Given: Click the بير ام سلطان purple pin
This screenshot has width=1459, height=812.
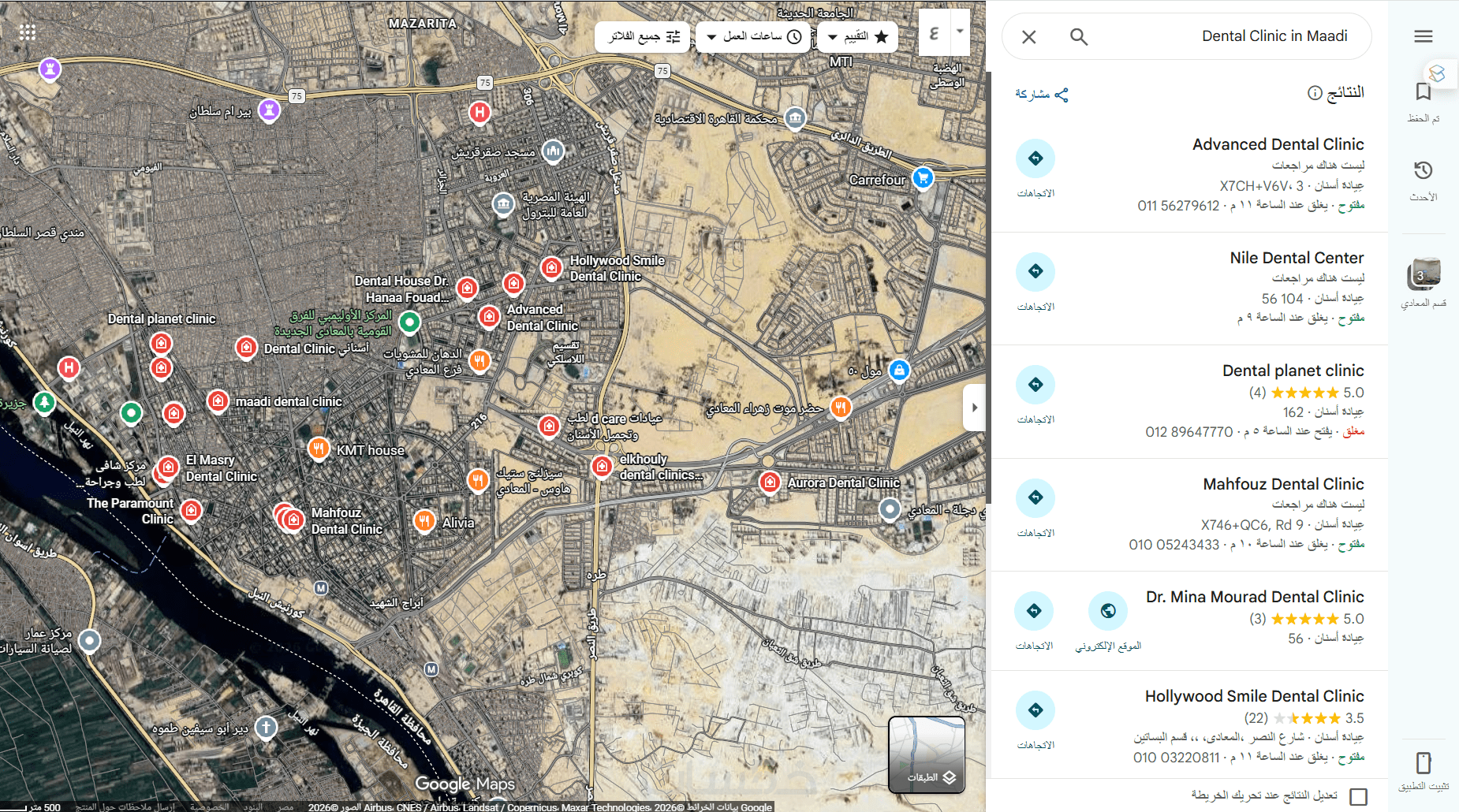Looking at the screenshot, I should pyautogui.click(x=270, y=110).
